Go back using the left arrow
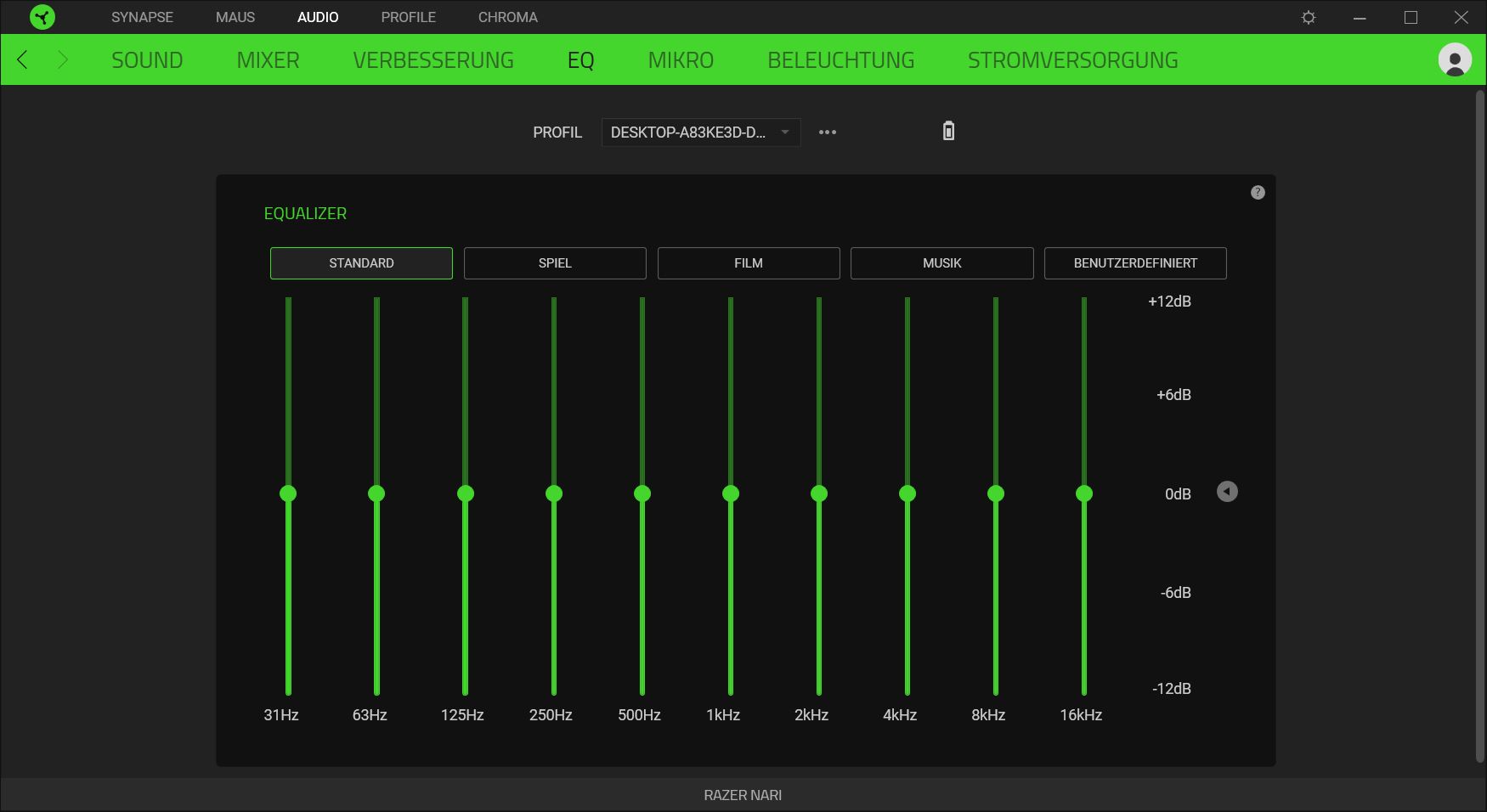The image size is (1487, 812). click(23, 60)
